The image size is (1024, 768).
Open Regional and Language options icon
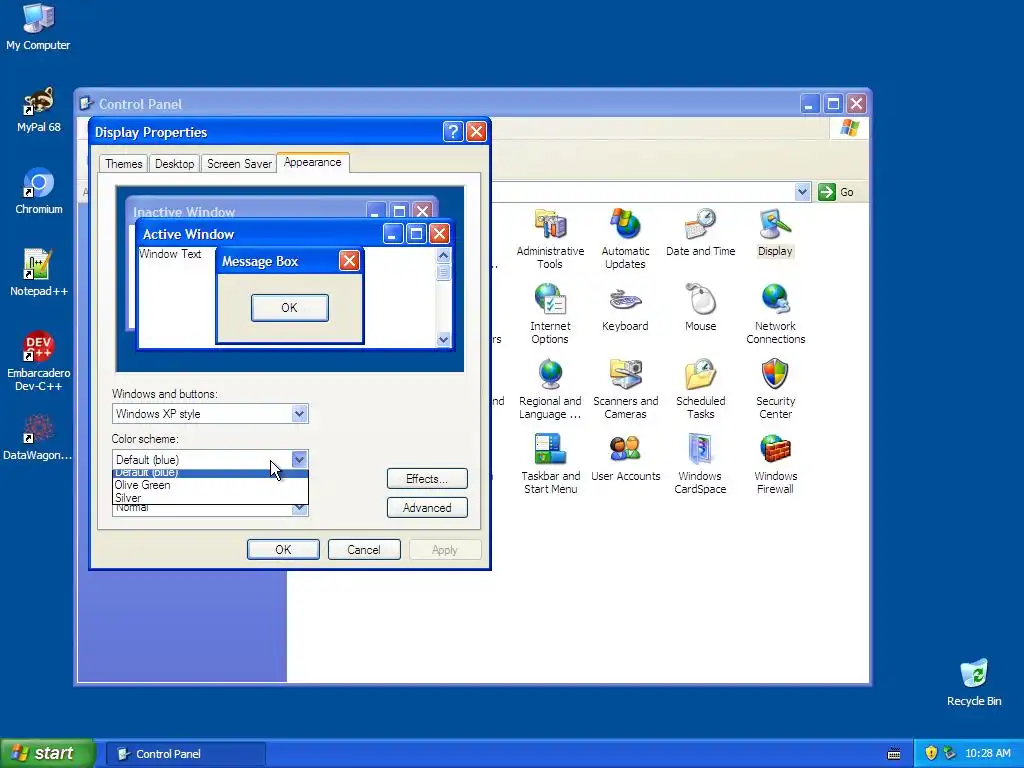click(550, 389)
